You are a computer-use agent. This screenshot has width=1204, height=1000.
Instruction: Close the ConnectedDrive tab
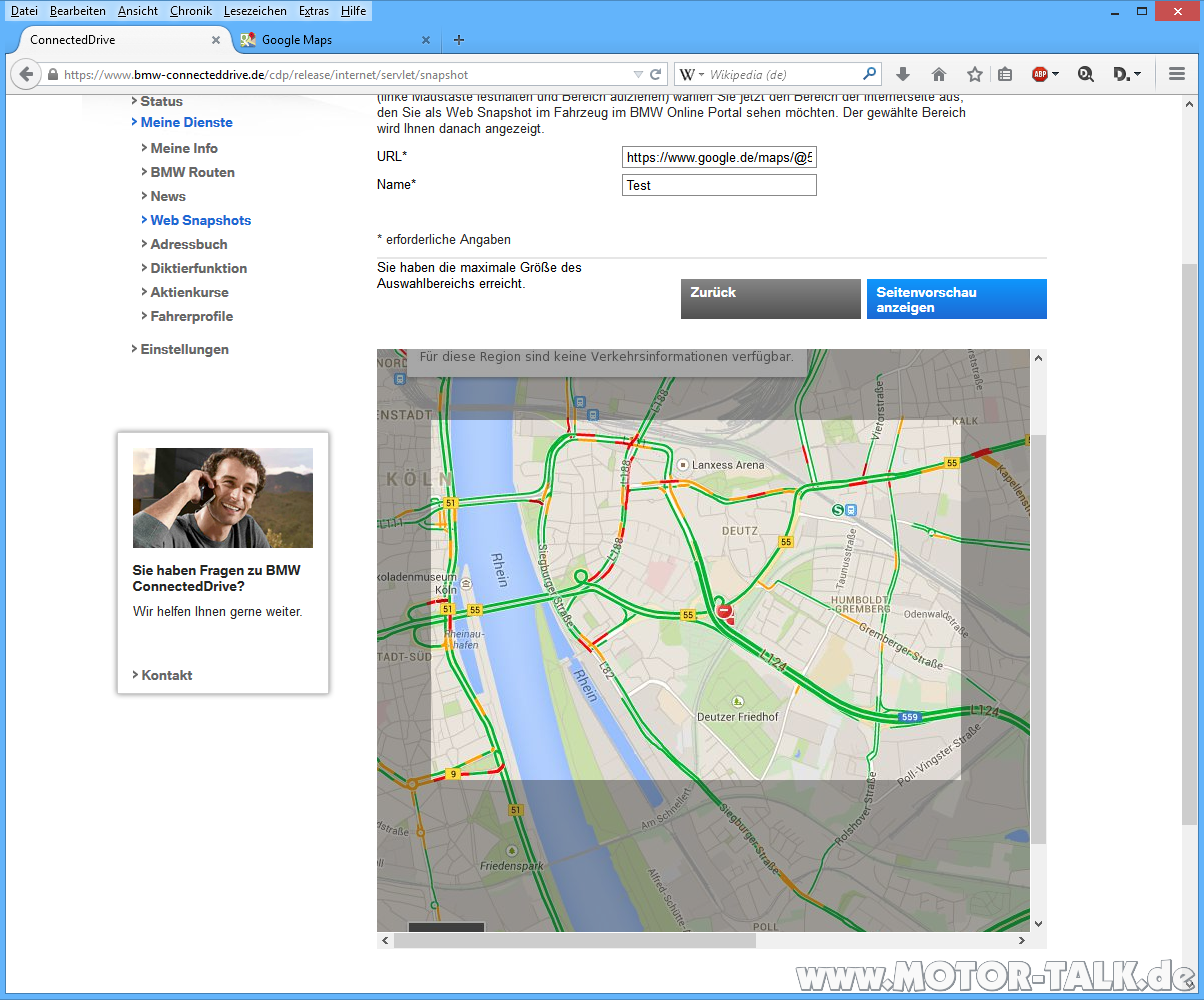tap(216, 40)
